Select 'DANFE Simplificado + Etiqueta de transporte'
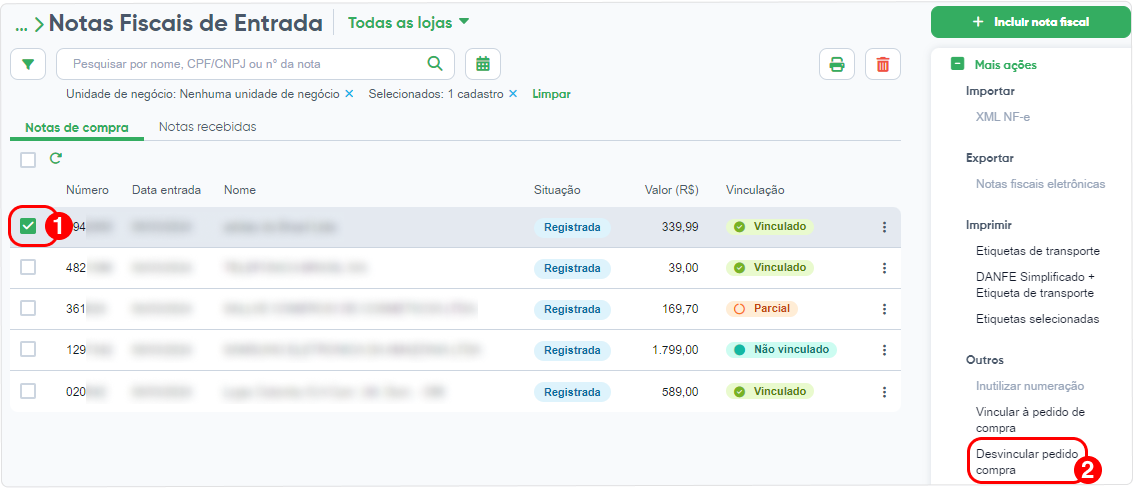Viewport: 1133px width, 488px height. tap(1035, 285)
